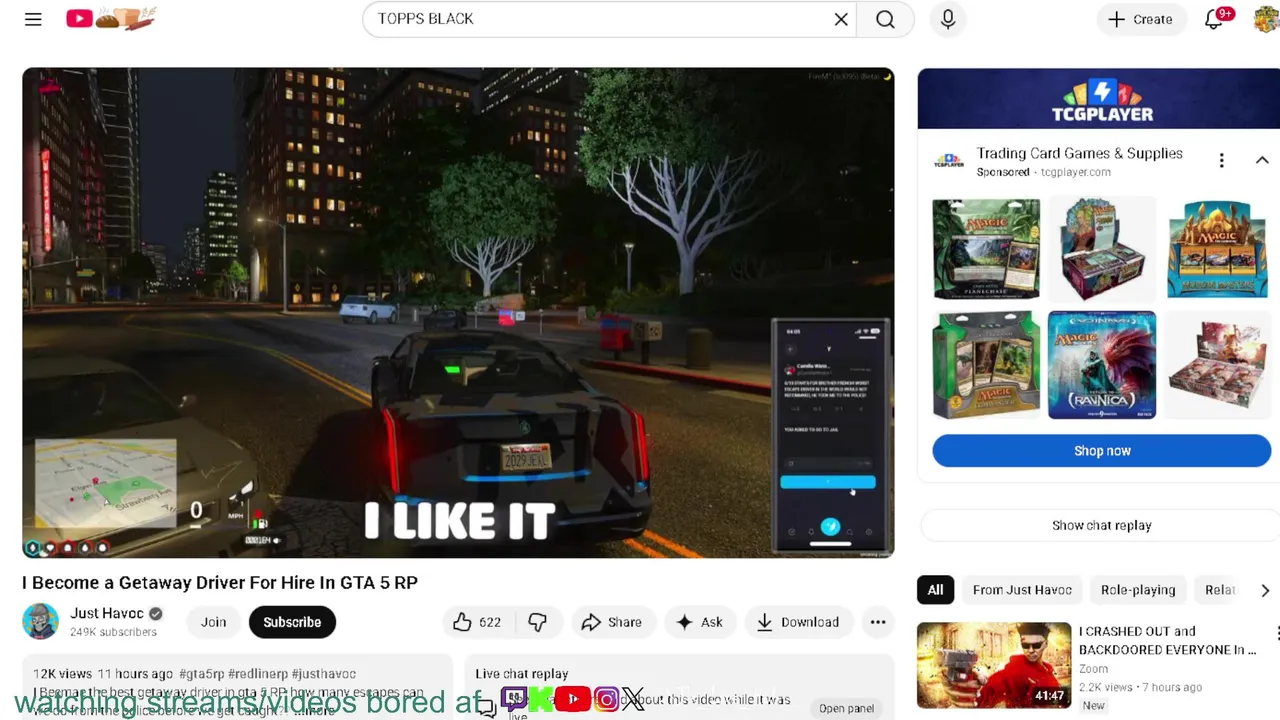
Task: Dislike the video with thumbs down
Action: tap(538, 622)
